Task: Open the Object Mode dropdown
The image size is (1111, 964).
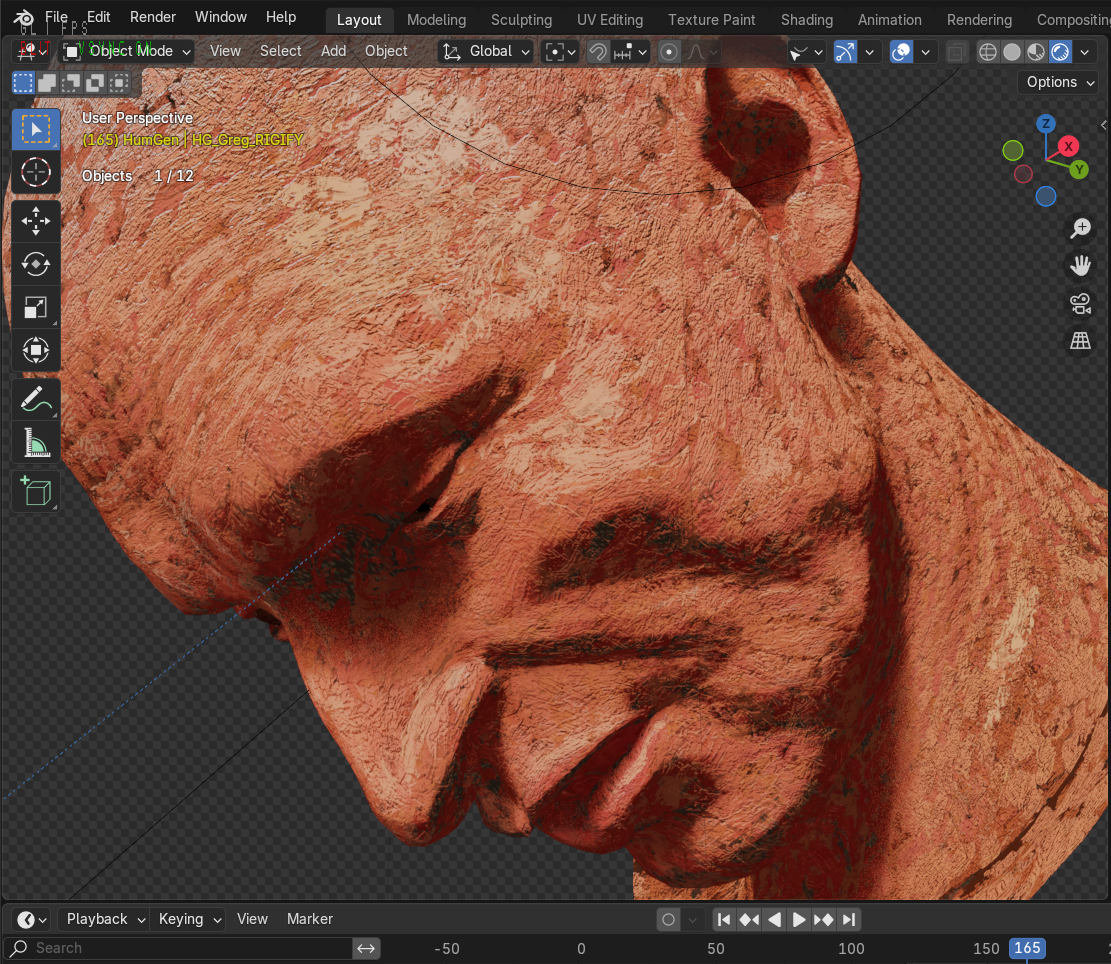Action: pos(127,52)
